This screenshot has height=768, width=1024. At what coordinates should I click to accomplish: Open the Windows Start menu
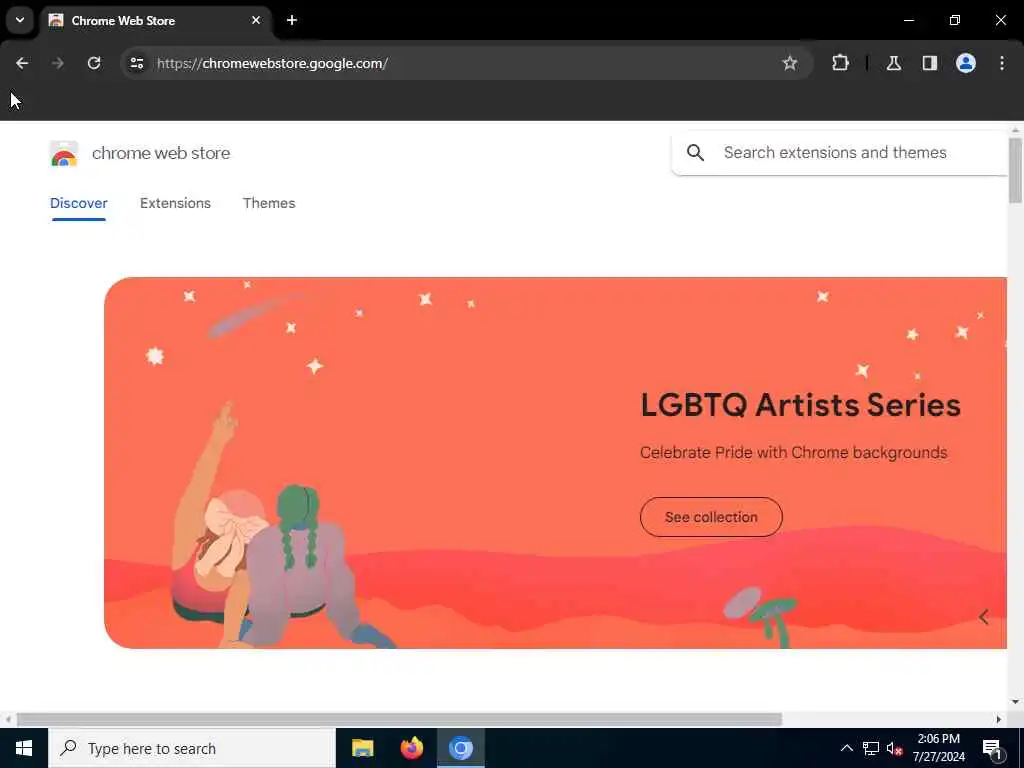24,748
